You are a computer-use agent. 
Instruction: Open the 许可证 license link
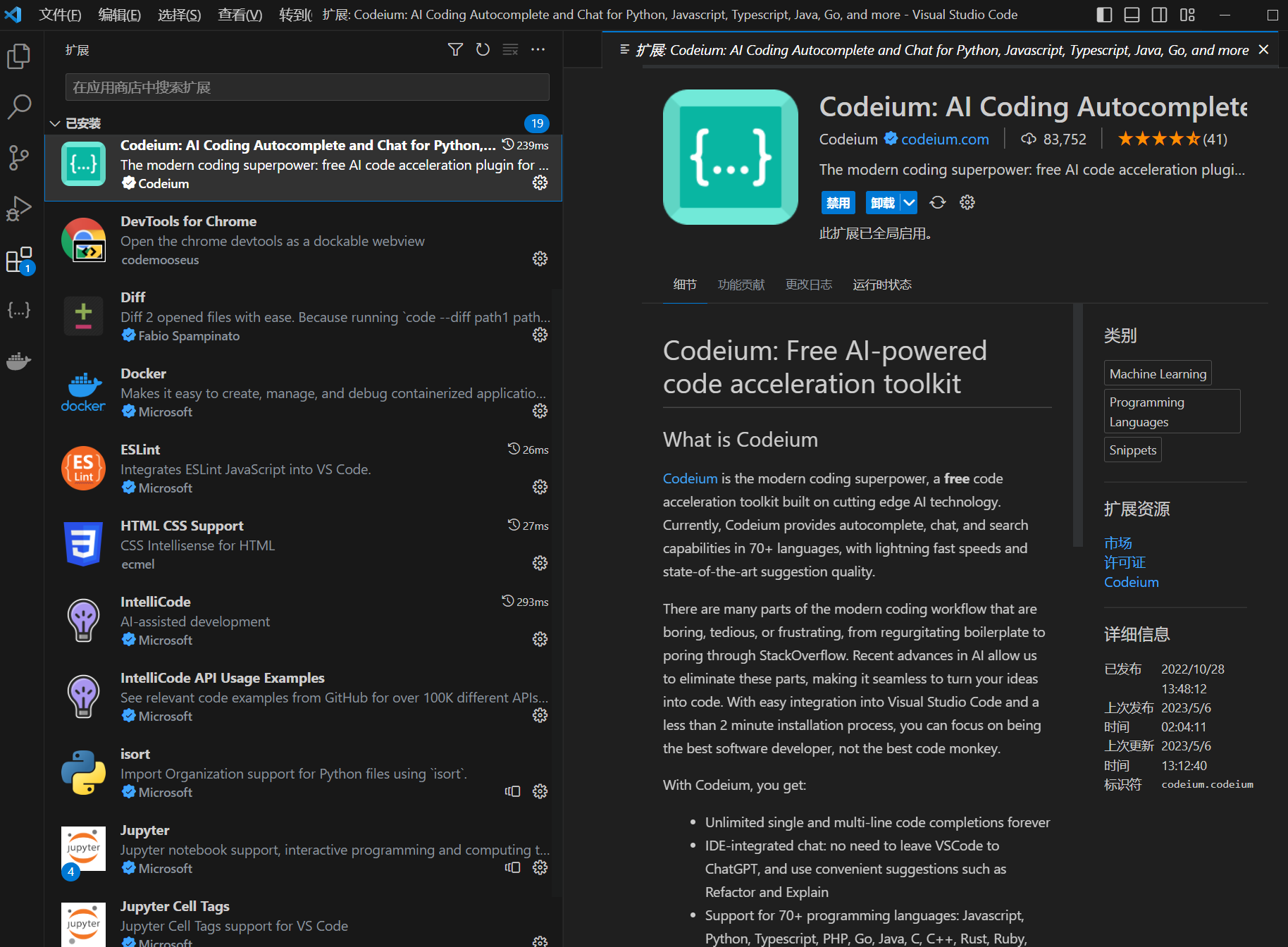(x=1125, y=562)
